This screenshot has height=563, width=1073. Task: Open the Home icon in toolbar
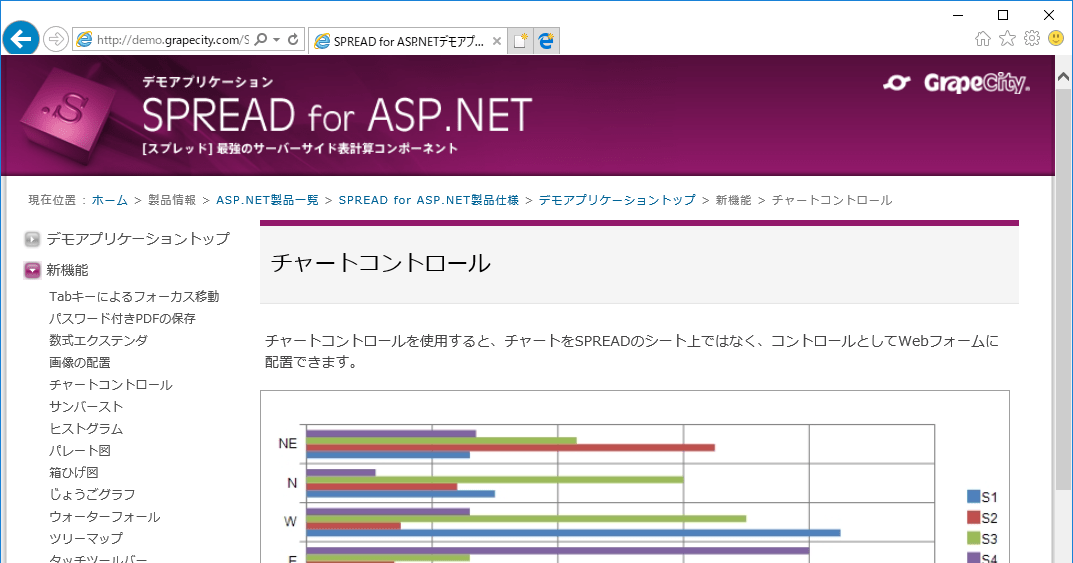tap(983, 39)
